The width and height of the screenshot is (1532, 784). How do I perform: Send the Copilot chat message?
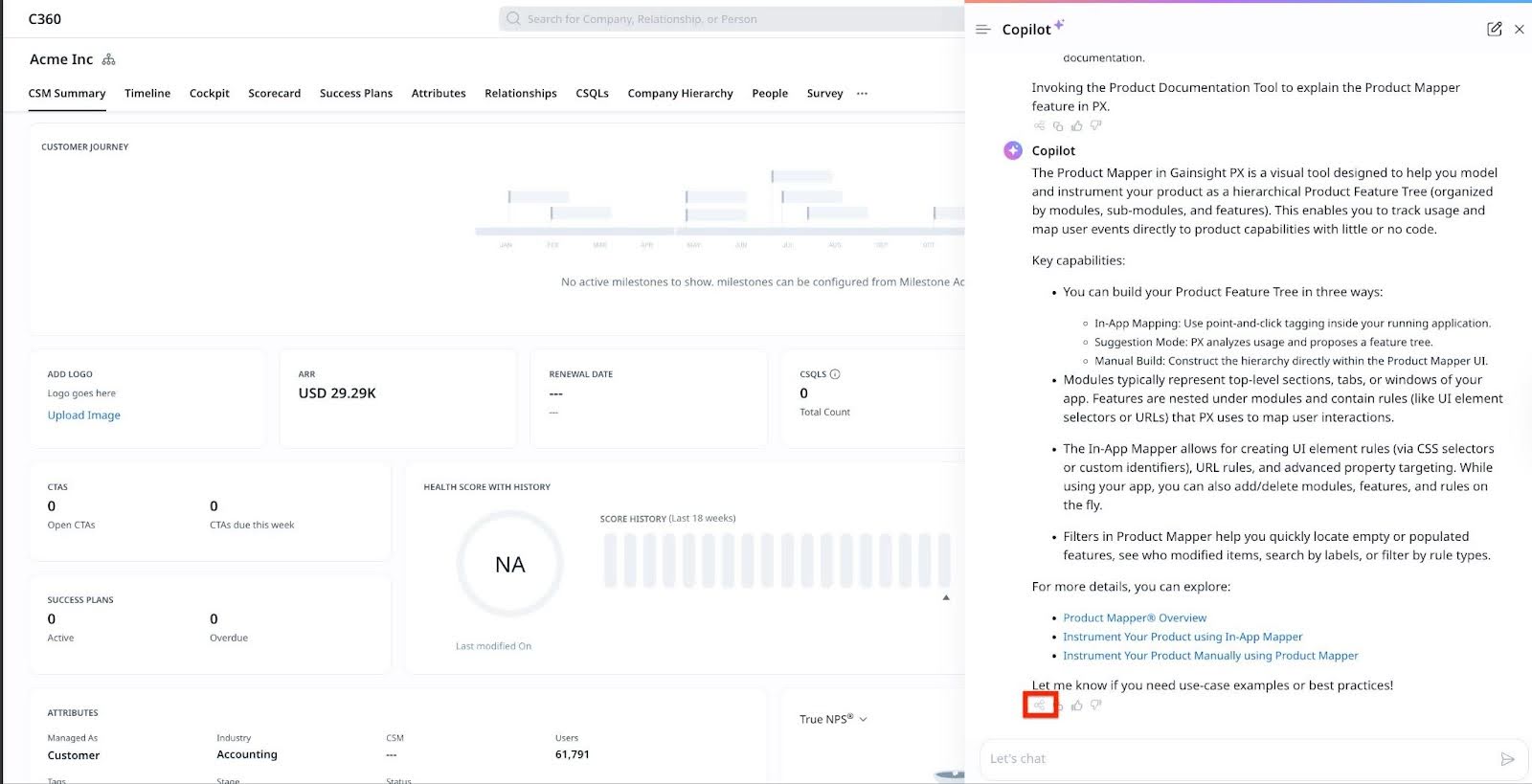point(1508,759)
